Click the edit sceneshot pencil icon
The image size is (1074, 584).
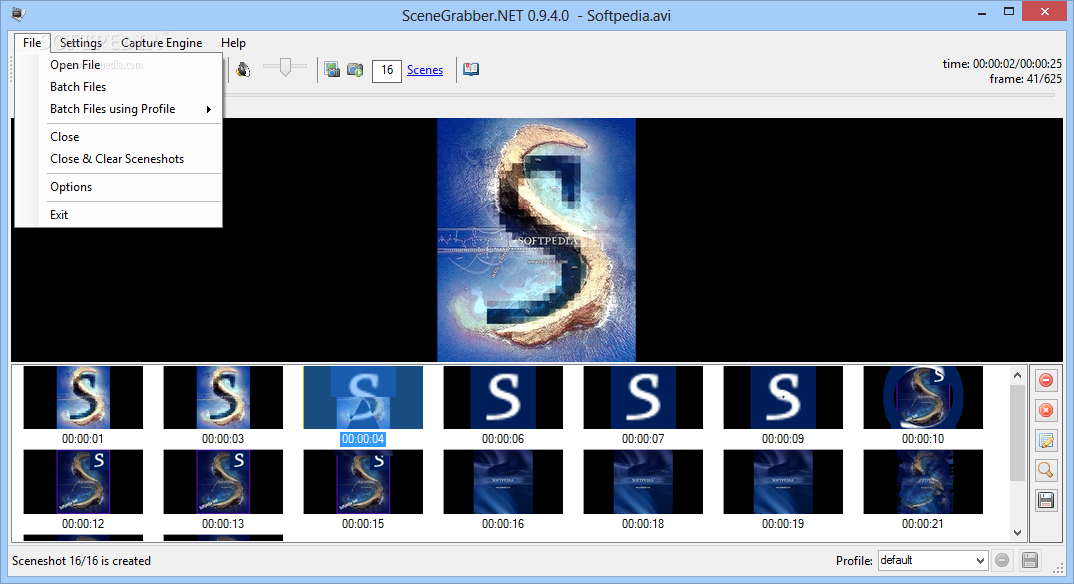(1046, 440)
